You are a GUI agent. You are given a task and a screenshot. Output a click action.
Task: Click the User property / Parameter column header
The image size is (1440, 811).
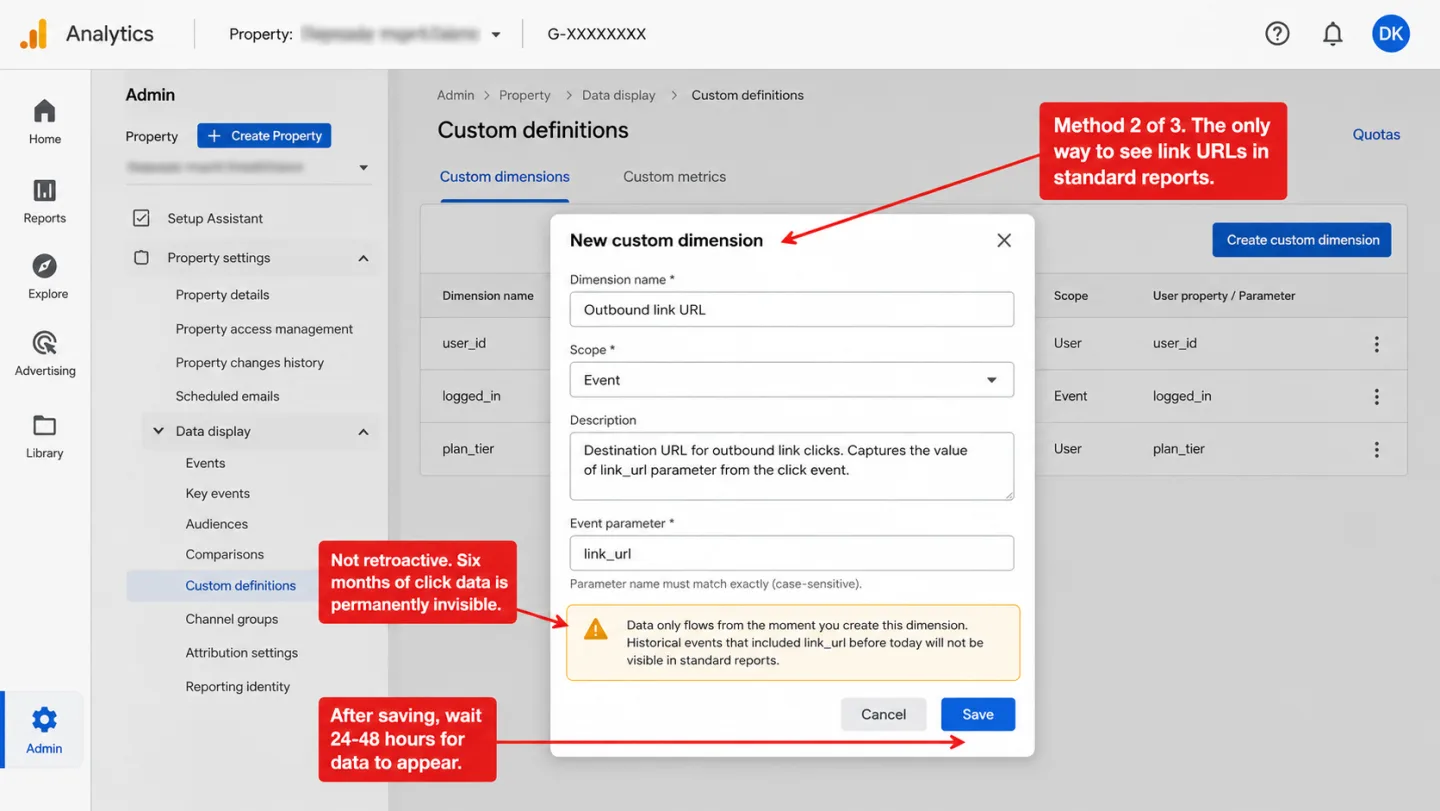pyautogui.click(x=1223, y=296)
